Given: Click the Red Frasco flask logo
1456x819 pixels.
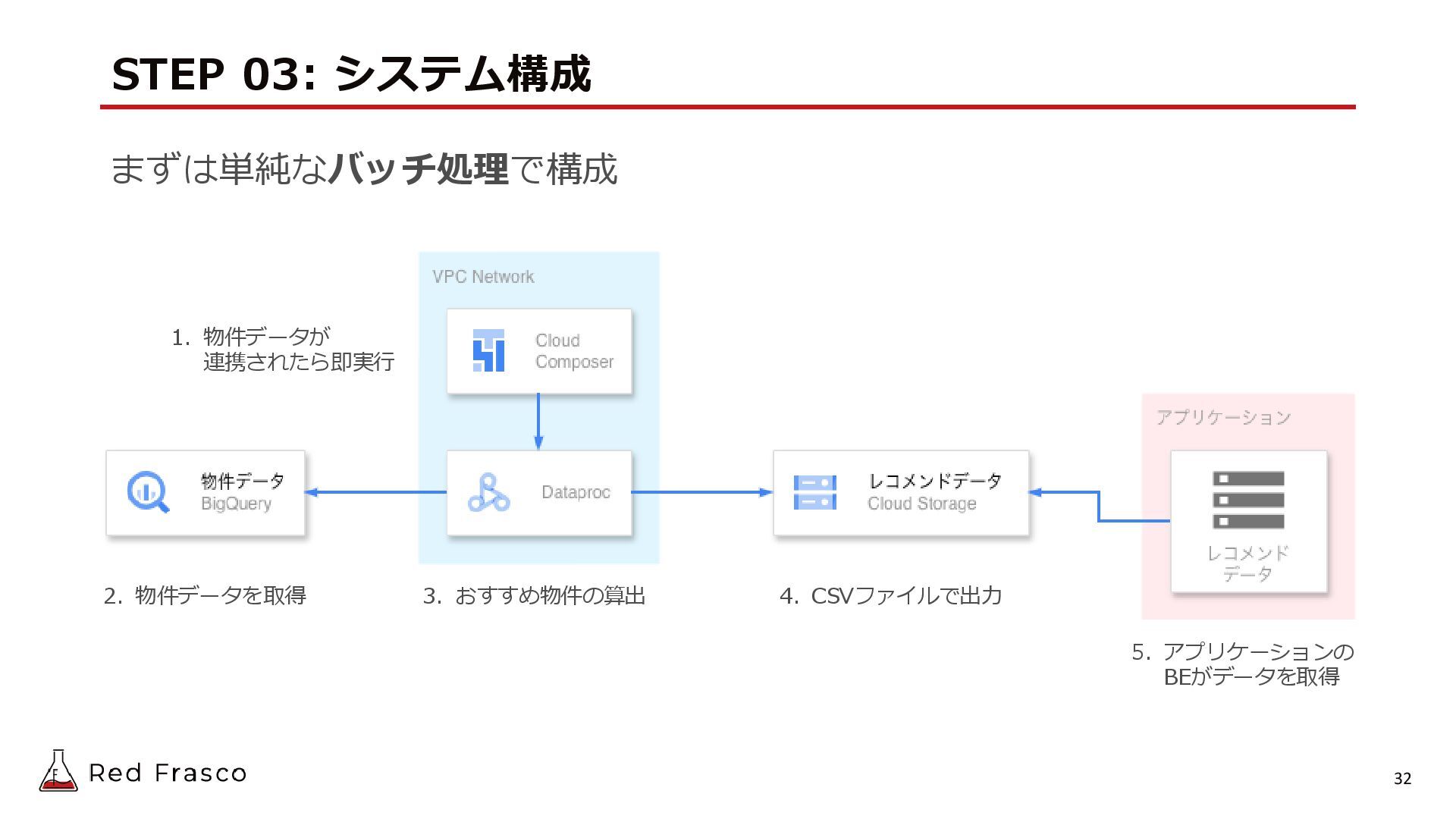Looking at the screenshot, I should pyautogui.click(x=58, y=771).
